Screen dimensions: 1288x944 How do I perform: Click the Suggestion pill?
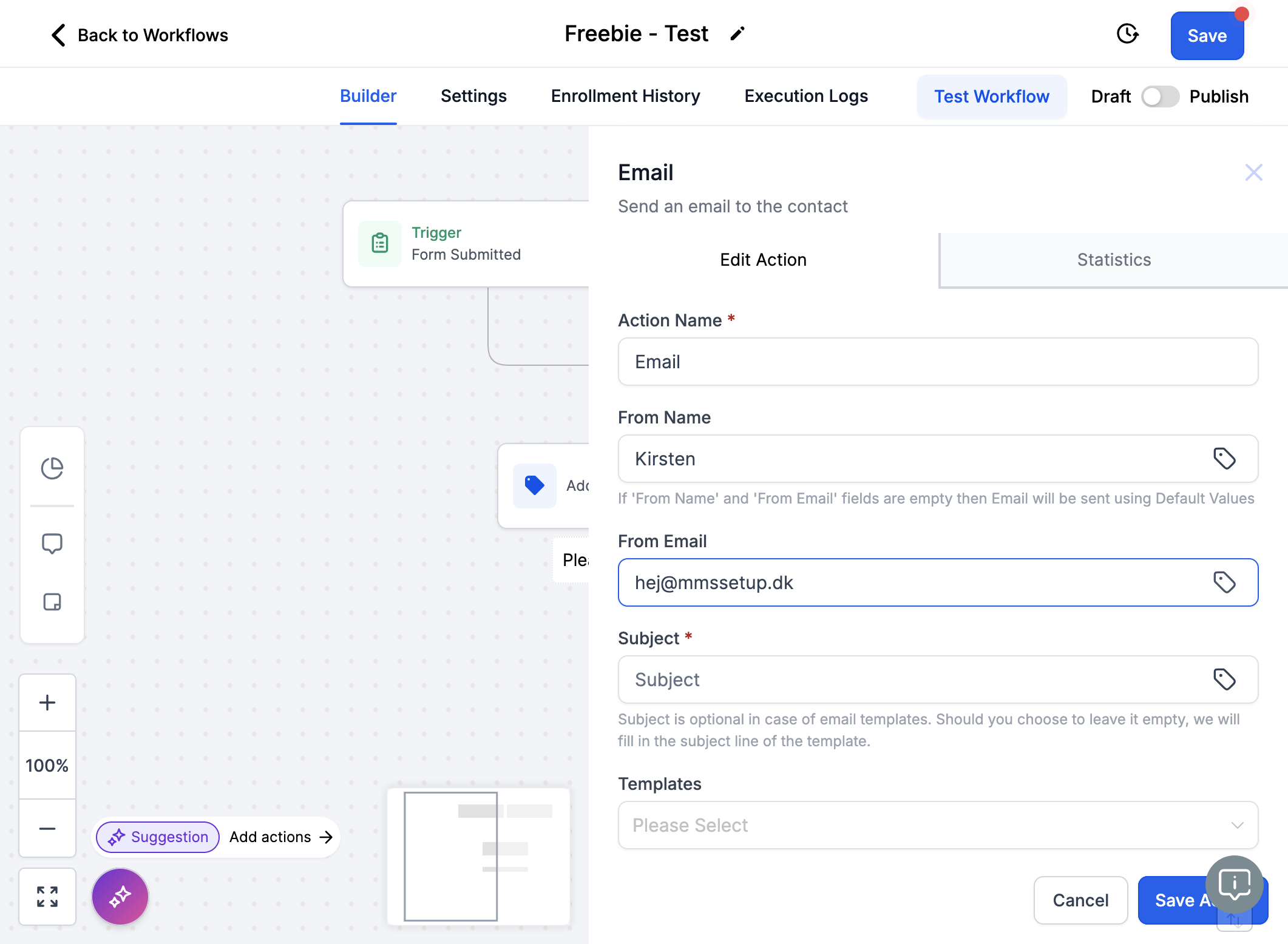click(158, 837)
